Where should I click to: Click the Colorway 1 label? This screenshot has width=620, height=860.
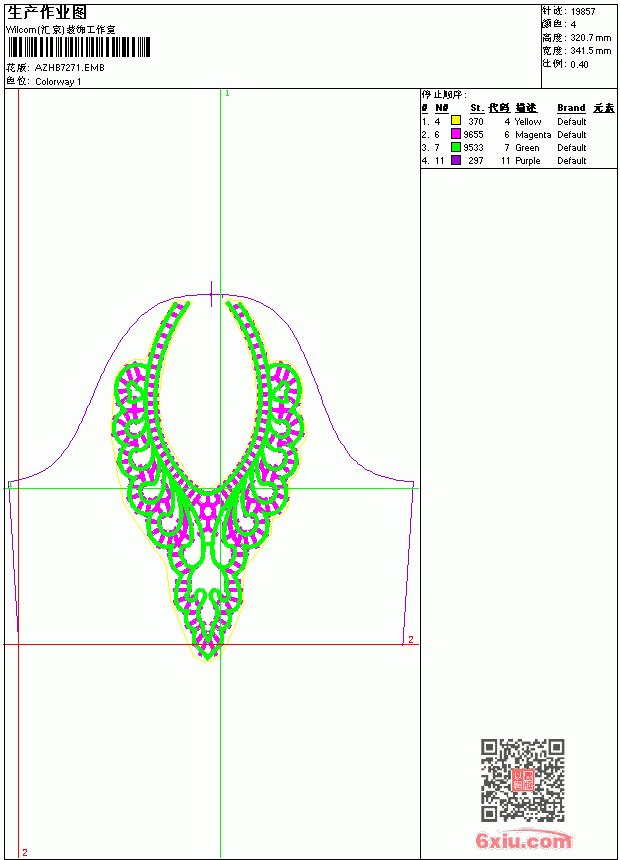coord(58,82)
